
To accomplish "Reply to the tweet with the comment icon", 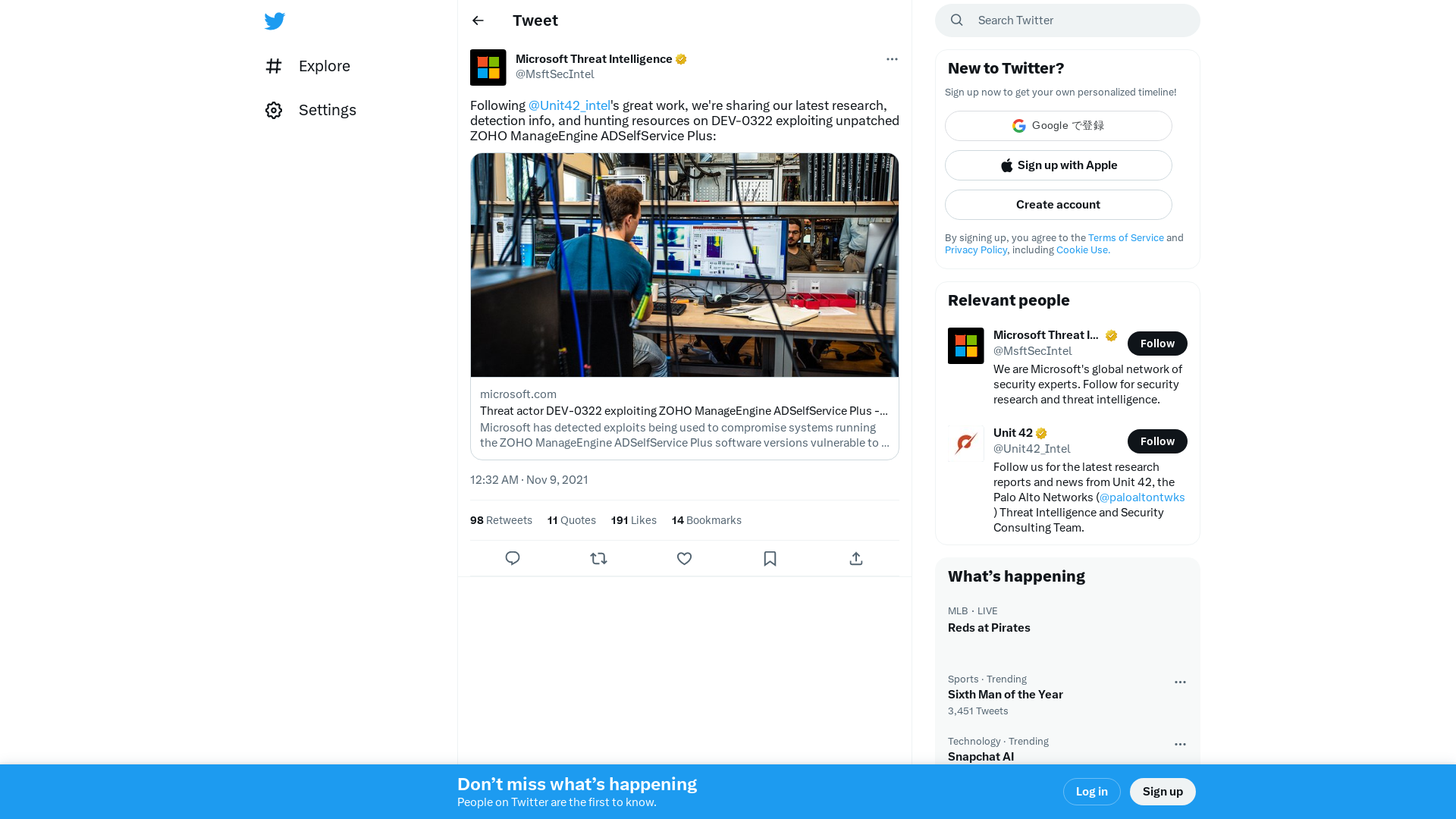I will tap(513, 559).
